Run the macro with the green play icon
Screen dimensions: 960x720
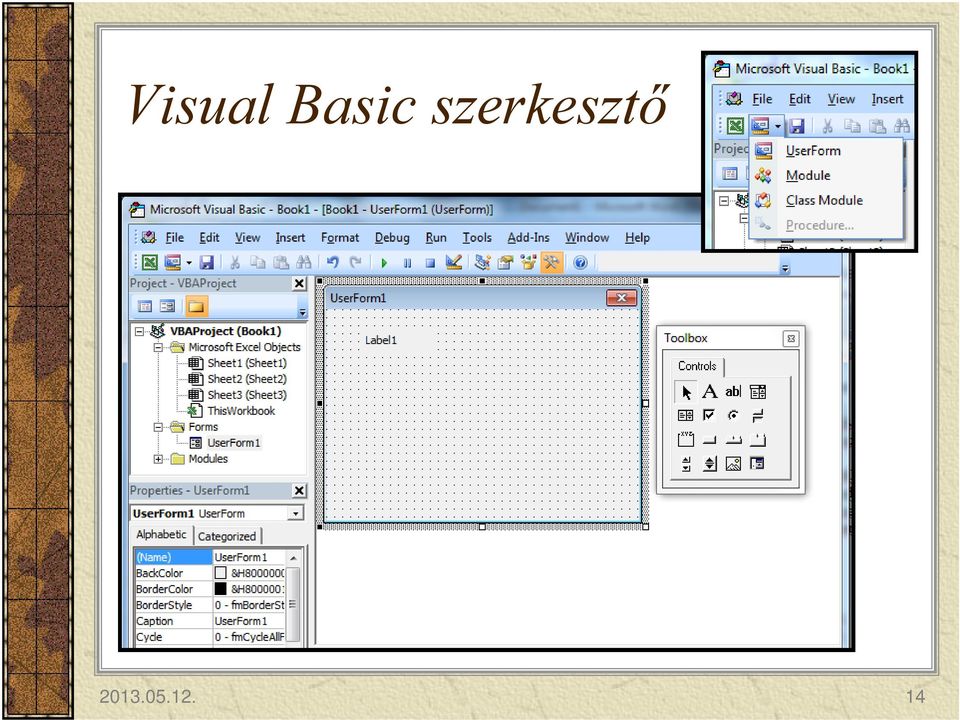click(x=384, y=263)
